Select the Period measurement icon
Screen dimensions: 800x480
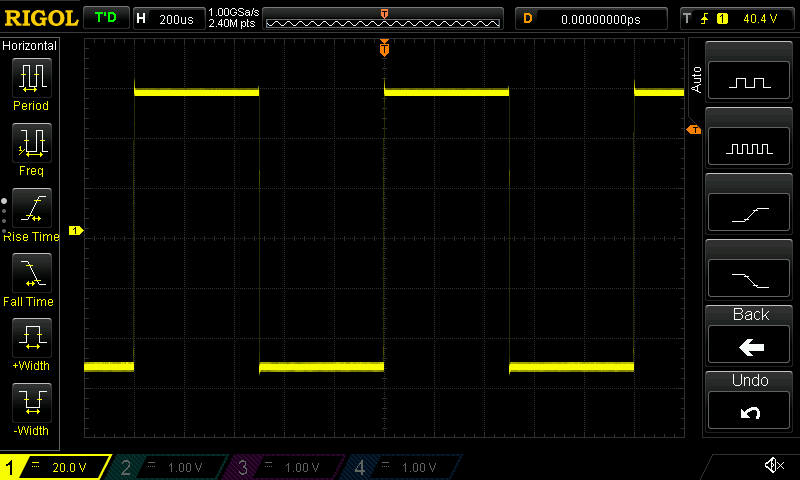point(32,78)
